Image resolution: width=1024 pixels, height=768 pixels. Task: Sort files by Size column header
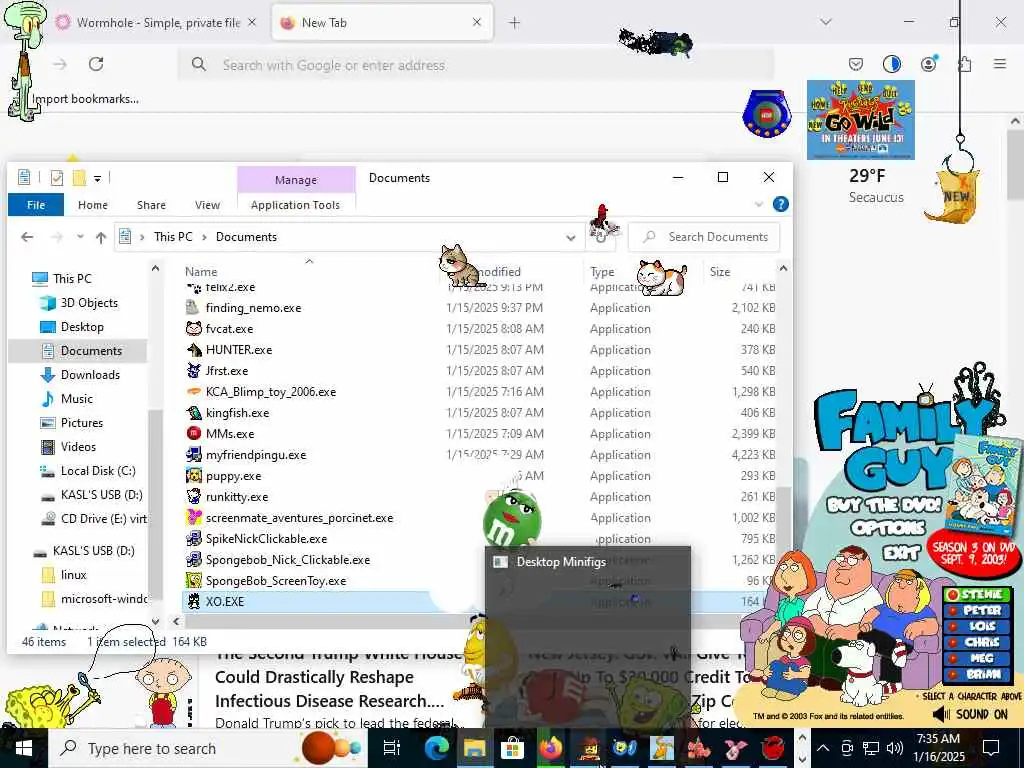click(720, 272)
